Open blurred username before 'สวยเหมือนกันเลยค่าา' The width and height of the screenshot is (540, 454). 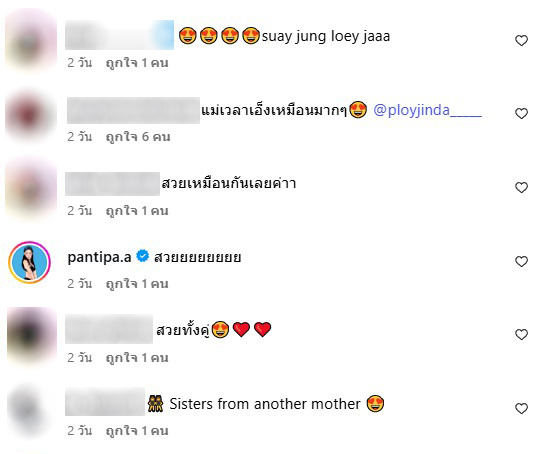(112, 184)
